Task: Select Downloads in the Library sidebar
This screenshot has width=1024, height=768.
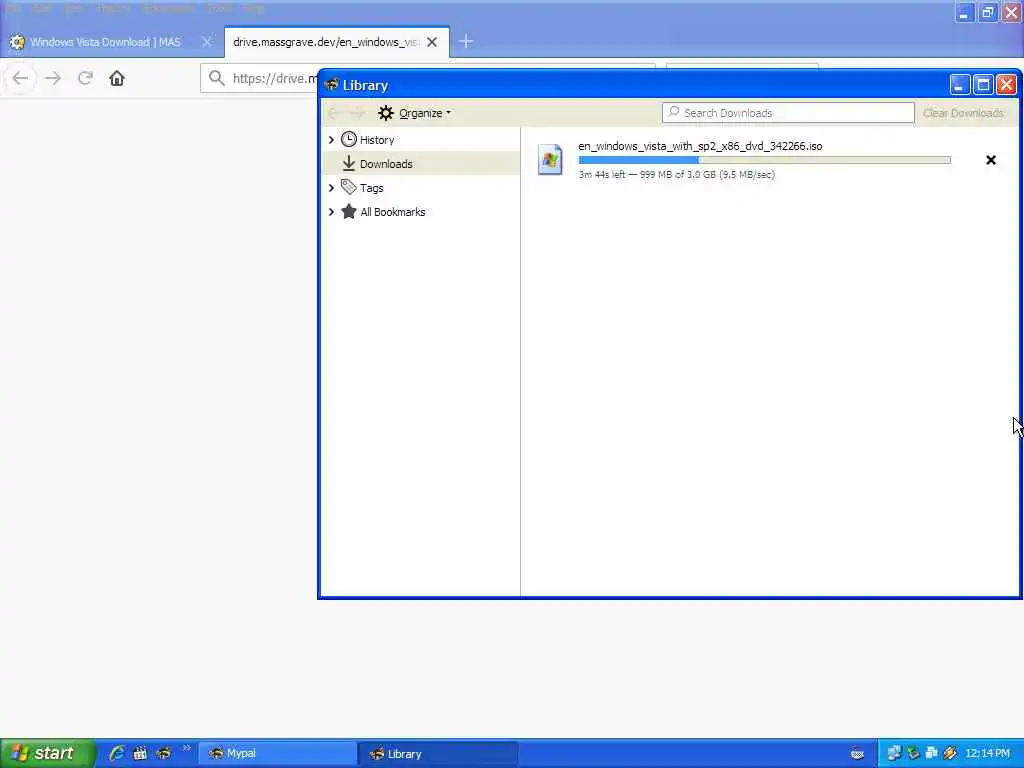Action: click(386, 164)
